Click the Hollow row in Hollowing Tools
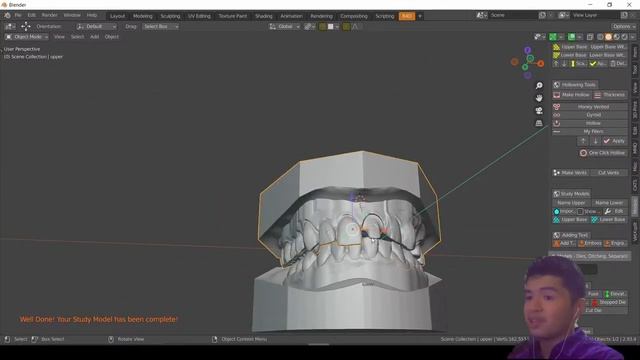Image resolution: width=640 pixels, height=360 pixels. click(590, 123)
